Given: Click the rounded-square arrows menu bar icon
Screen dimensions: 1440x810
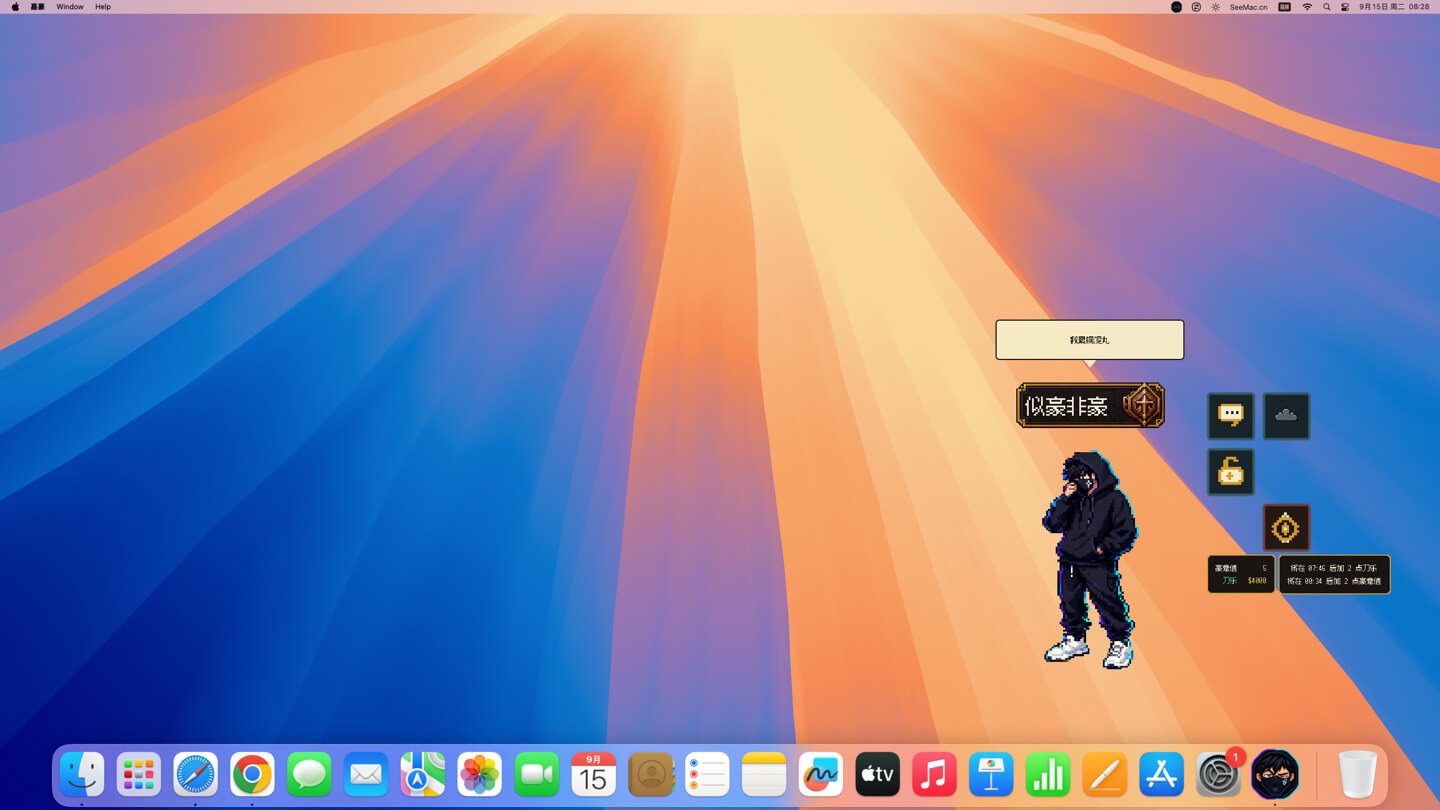Looking at the screenshot, I should (1196, 7).
